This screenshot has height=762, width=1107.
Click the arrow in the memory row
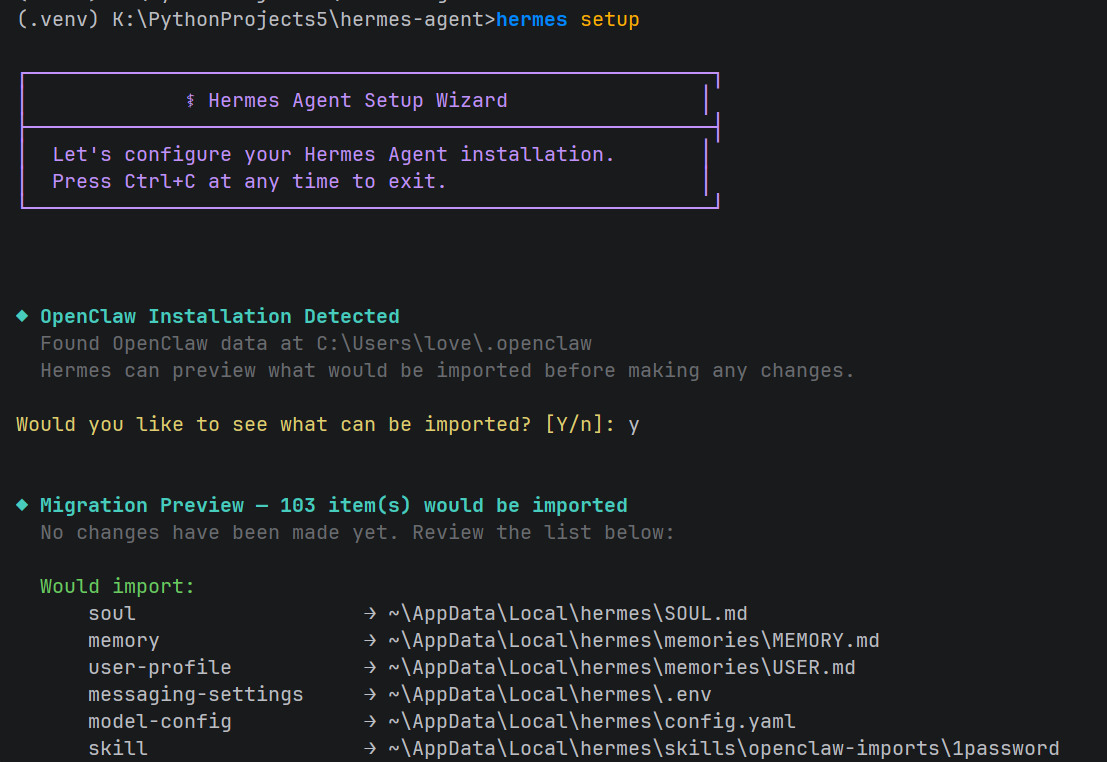tap(370, 641)
